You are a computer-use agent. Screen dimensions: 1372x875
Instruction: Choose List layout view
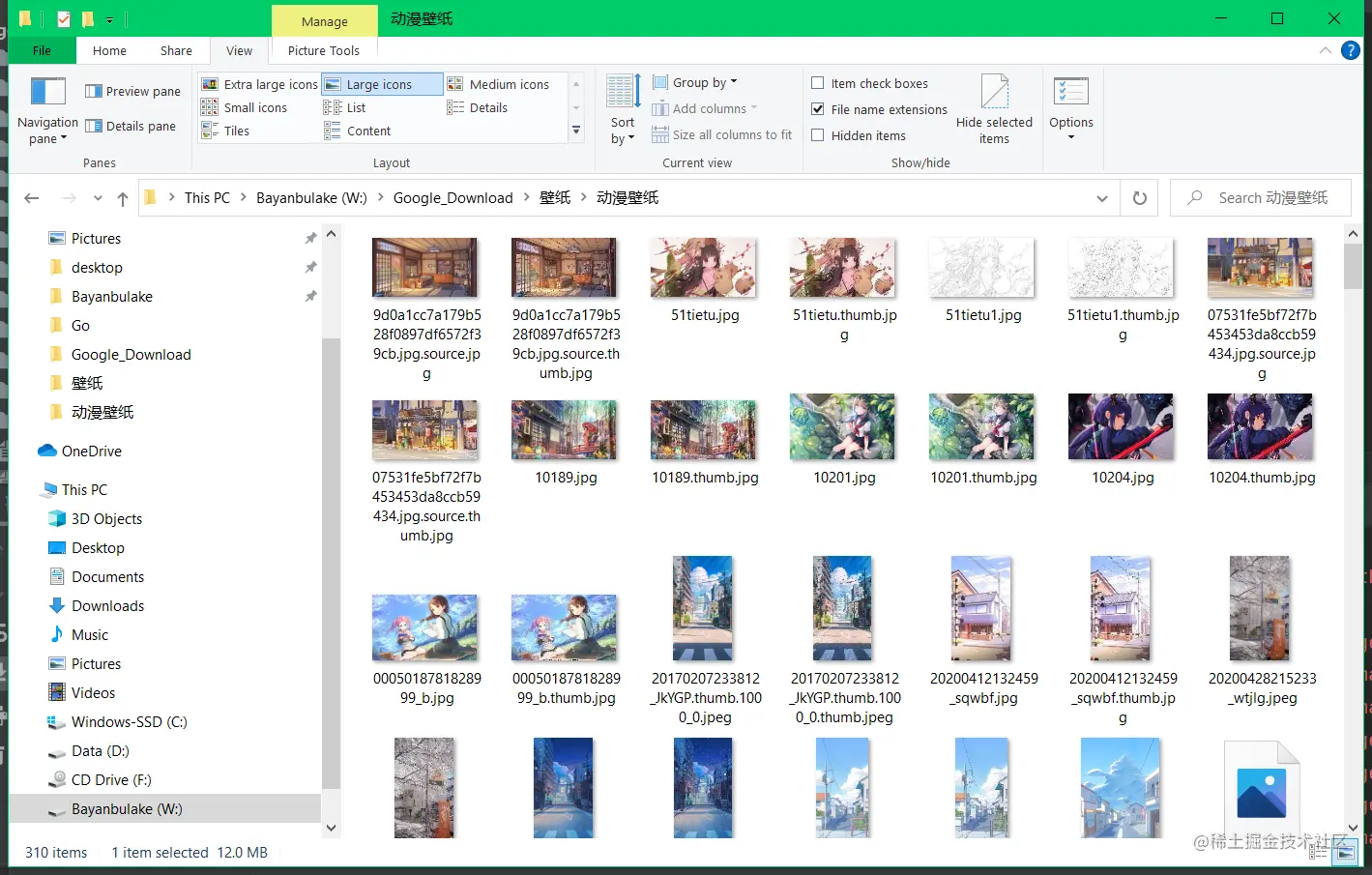point(345,107)
